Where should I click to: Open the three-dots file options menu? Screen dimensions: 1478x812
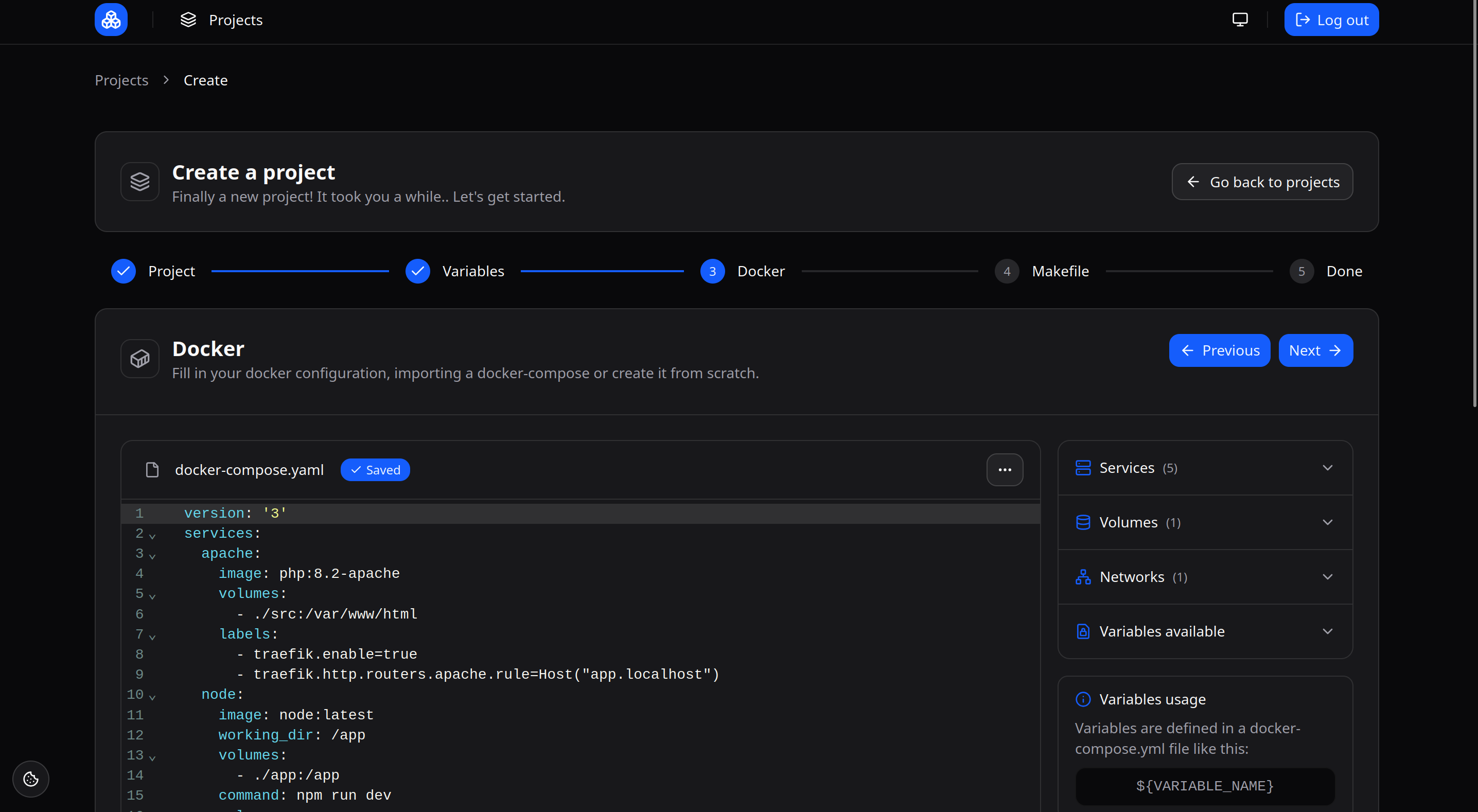click(1004, 470)
